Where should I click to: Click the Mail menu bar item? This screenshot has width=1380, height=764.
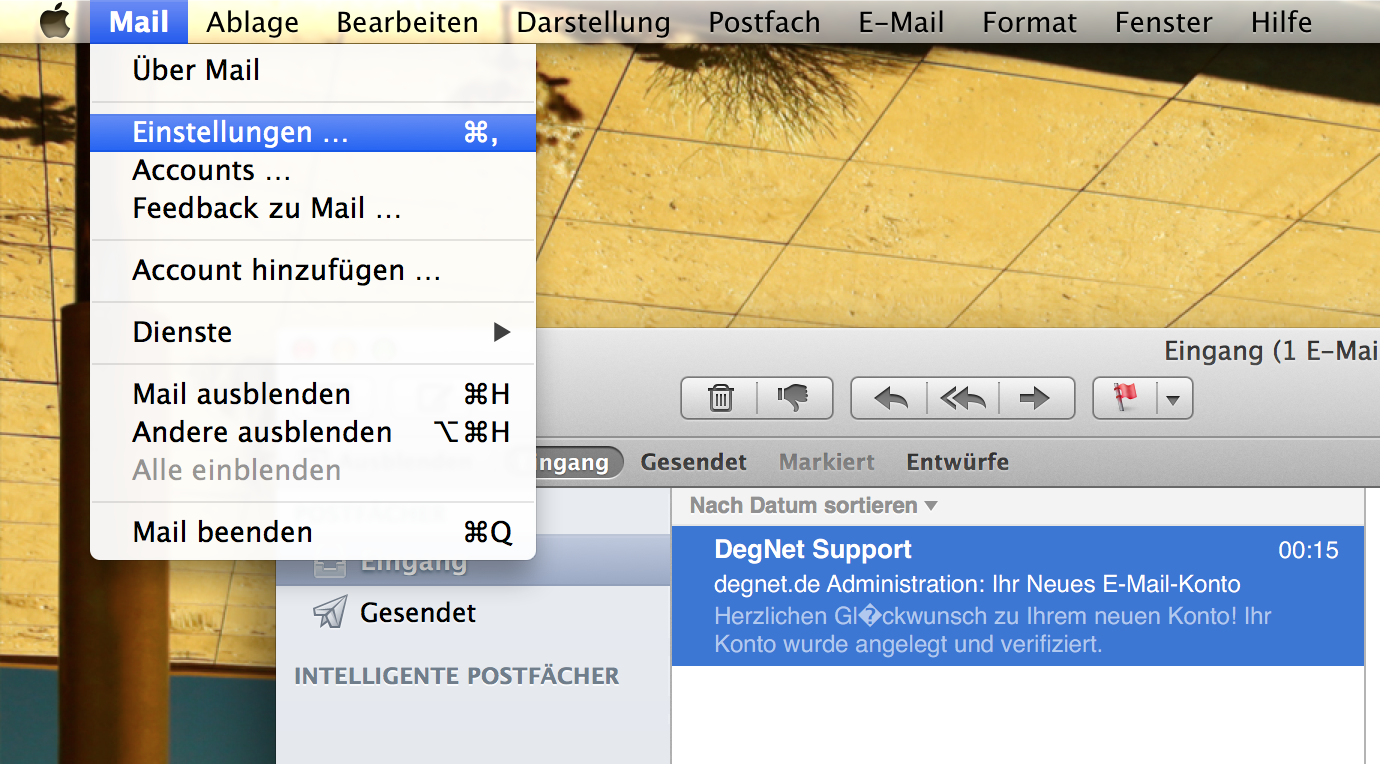click(x=139, y=21)
